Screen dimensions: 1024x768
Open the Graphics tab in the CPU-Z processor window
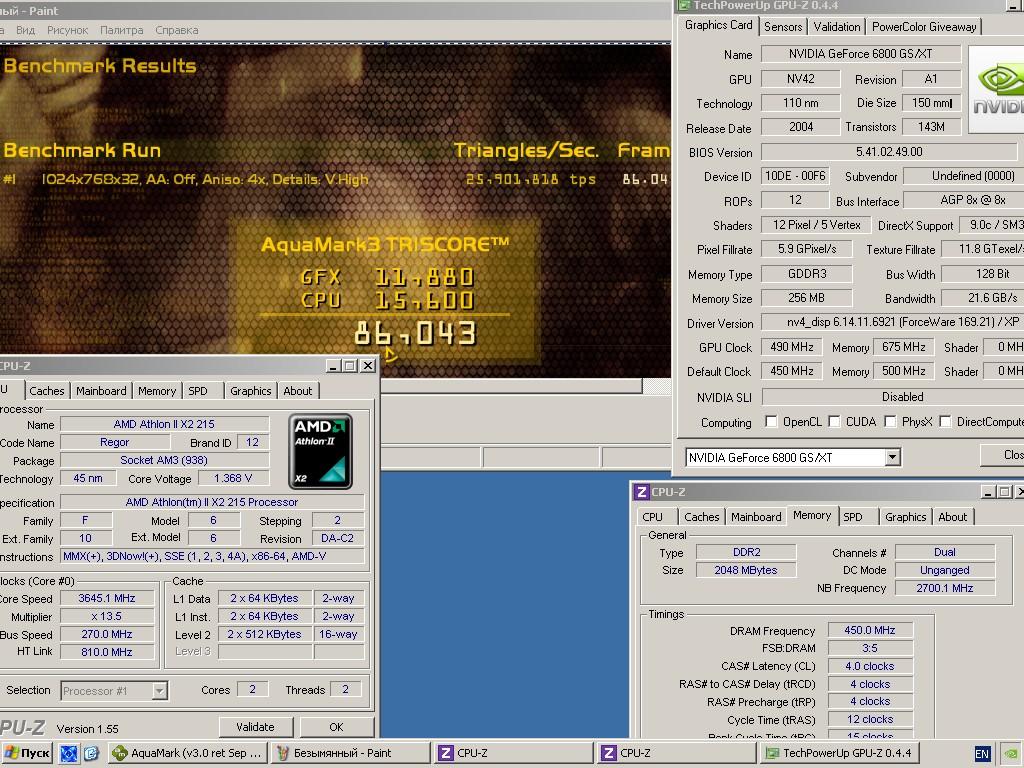click(x=251, y=391)
